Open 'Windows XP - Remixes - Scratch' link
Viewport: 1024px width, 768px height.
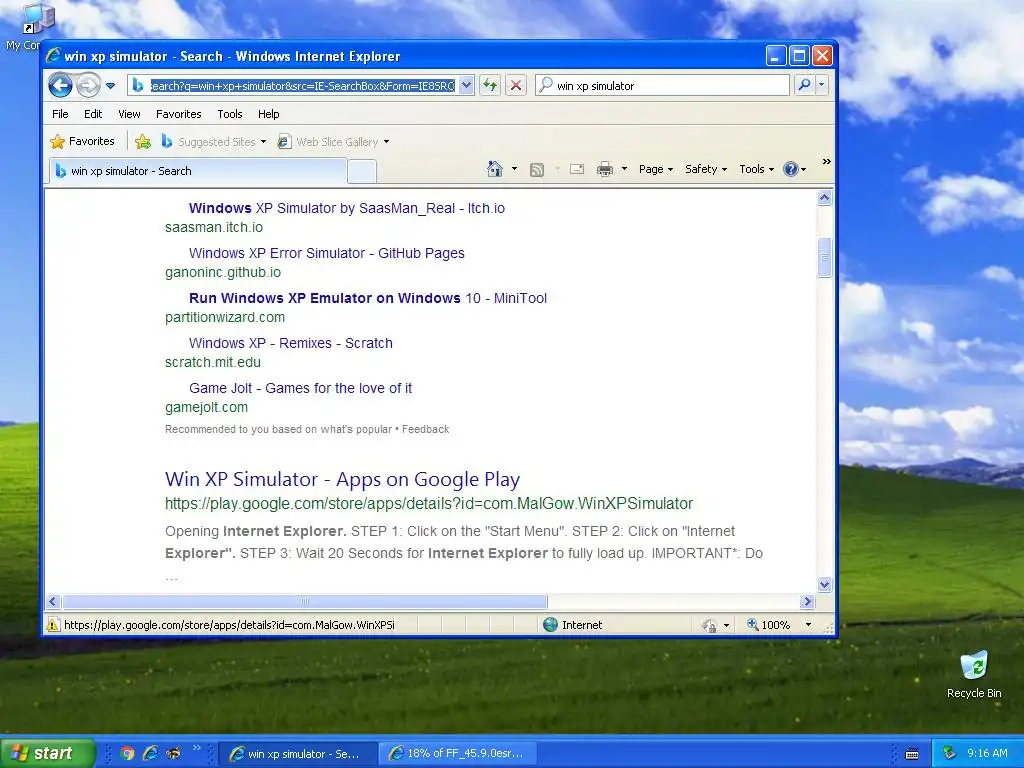[291, 344]
